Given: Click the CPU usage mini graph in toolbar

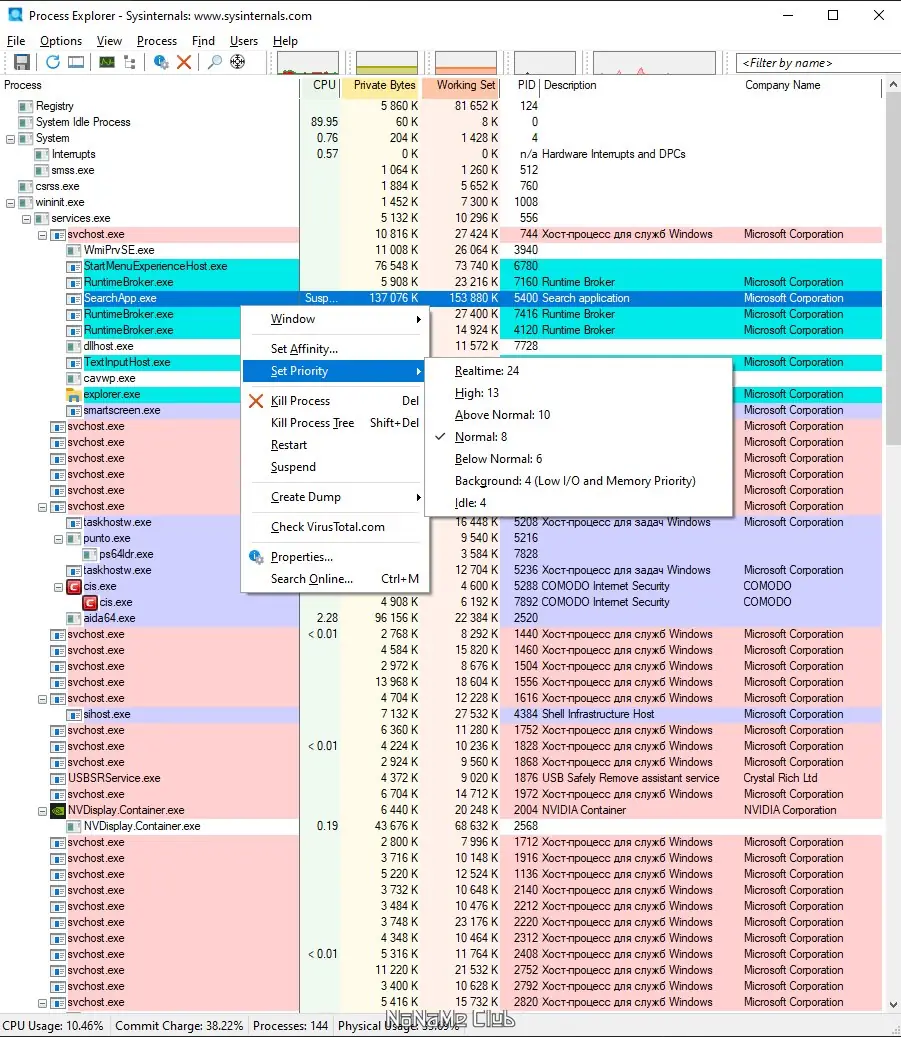Looking at the screenshot, I should 308,63.
